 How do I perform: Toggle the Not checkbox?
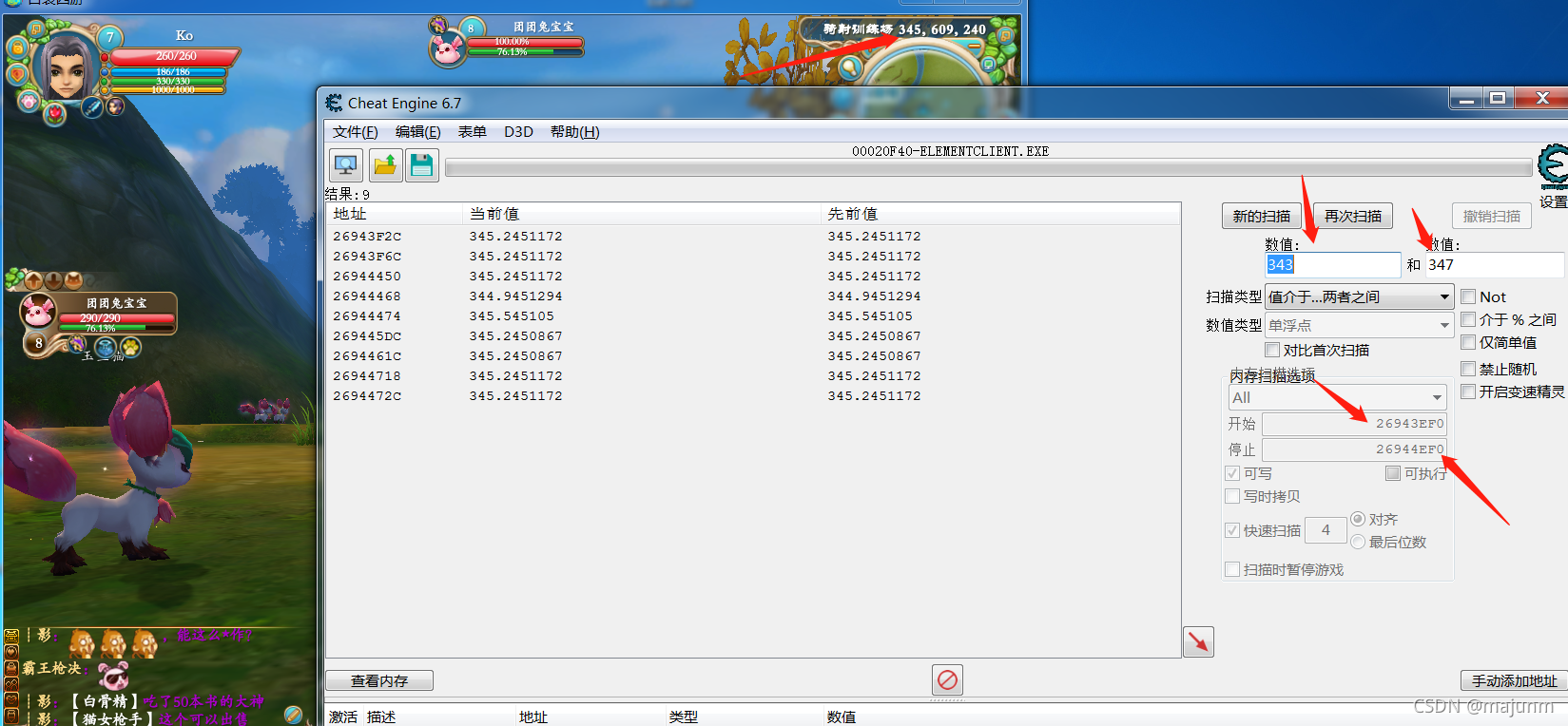pyautogui.click(x=1468, y=296)
